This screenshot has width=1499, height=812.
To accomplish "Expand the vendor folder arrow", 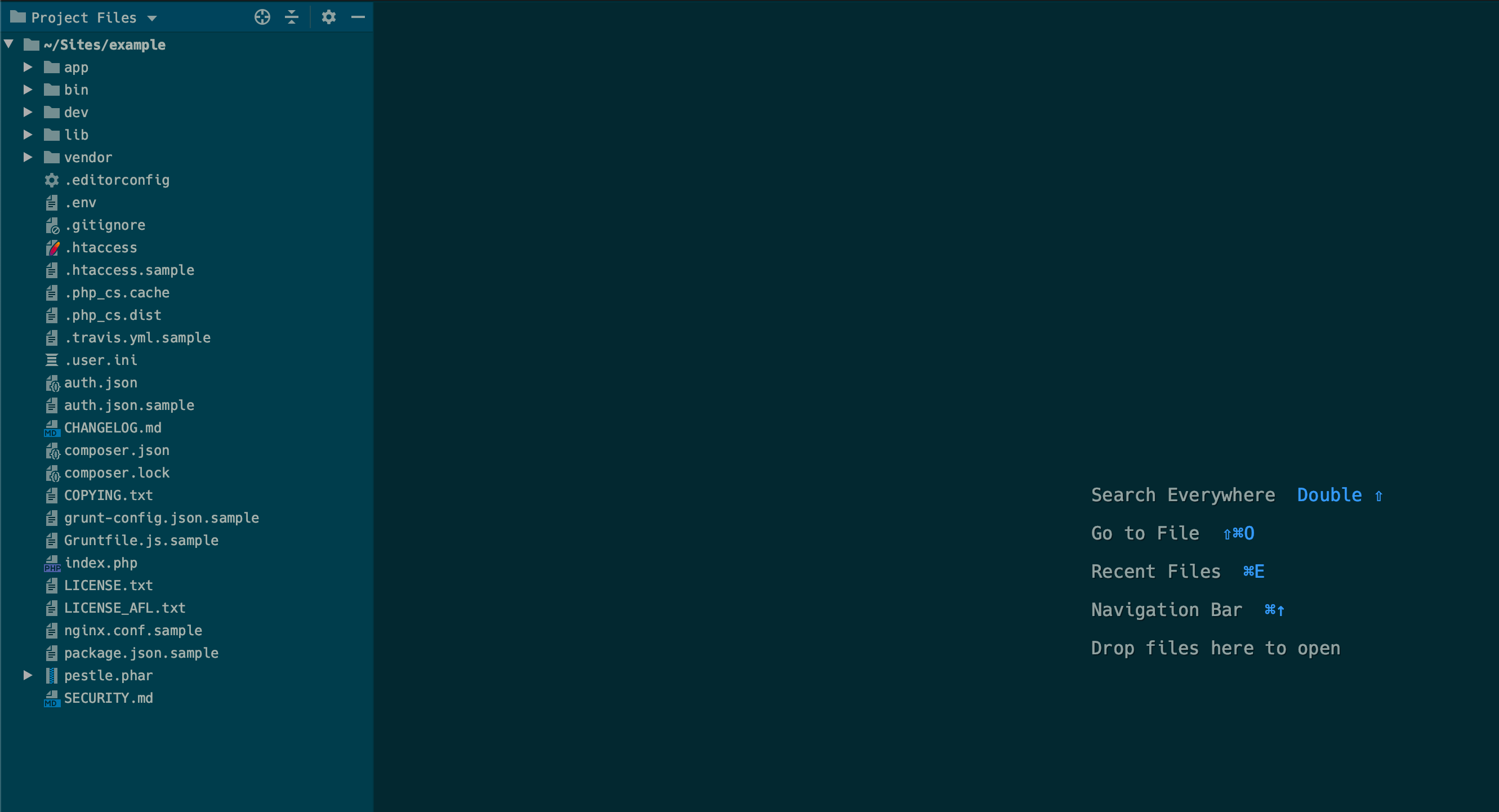I will pos(28,158).
